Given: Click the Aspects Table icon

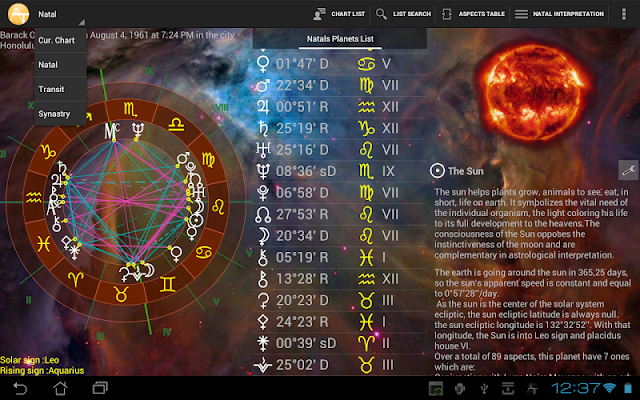Looking at the screenshot, I should coord(447,14).
